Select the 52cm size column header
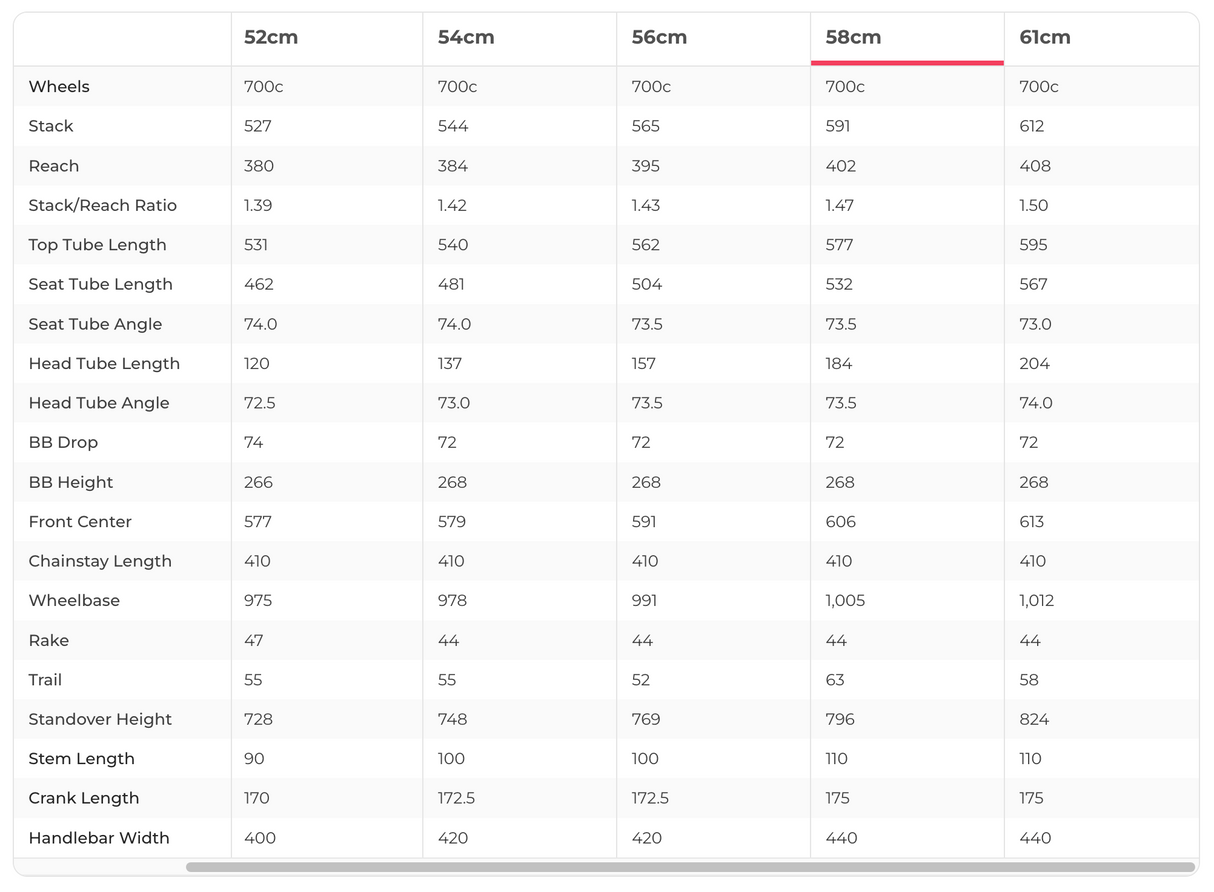Image resolution: width=1214 pixels, height=892 pixels. click(271, 38)
